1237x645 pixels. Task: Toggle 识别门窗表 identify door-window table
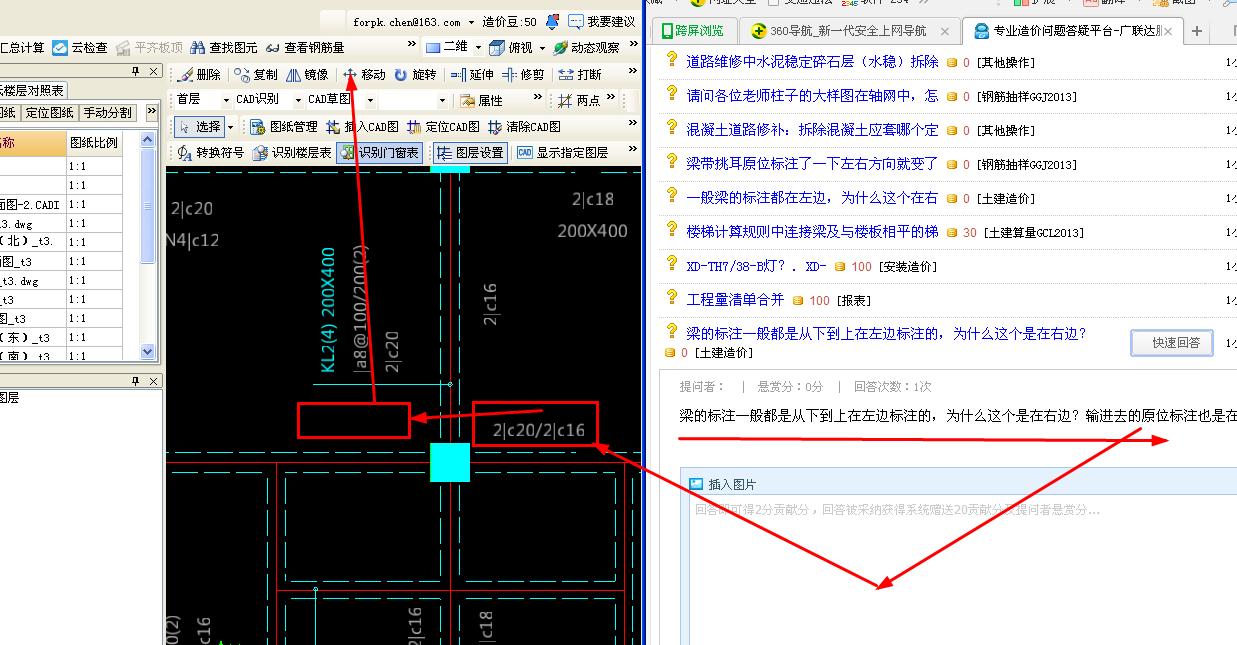click(x=379, y=153)
